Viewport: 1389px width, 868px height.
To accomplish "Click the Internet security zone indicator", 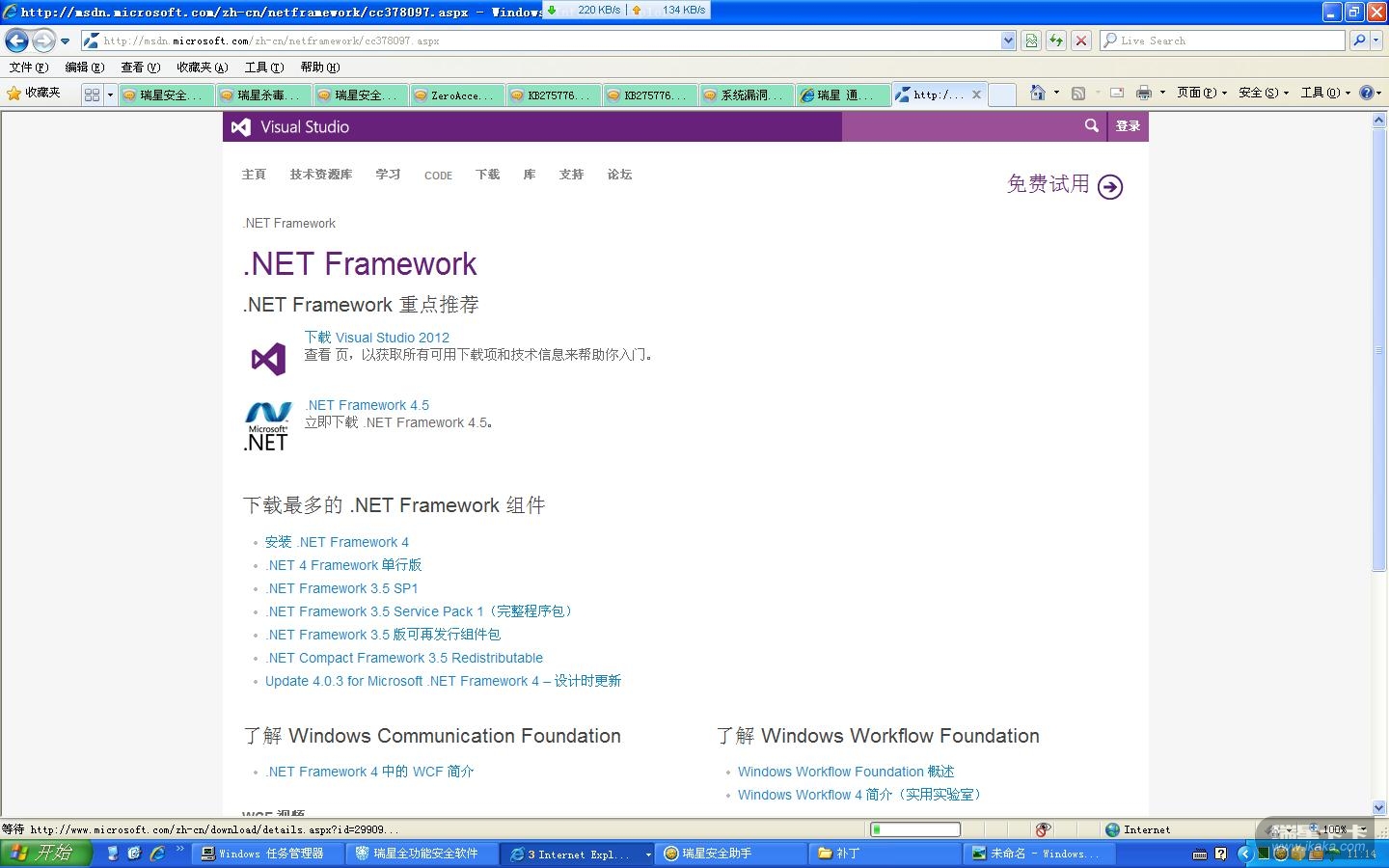I will (1138, 829).
